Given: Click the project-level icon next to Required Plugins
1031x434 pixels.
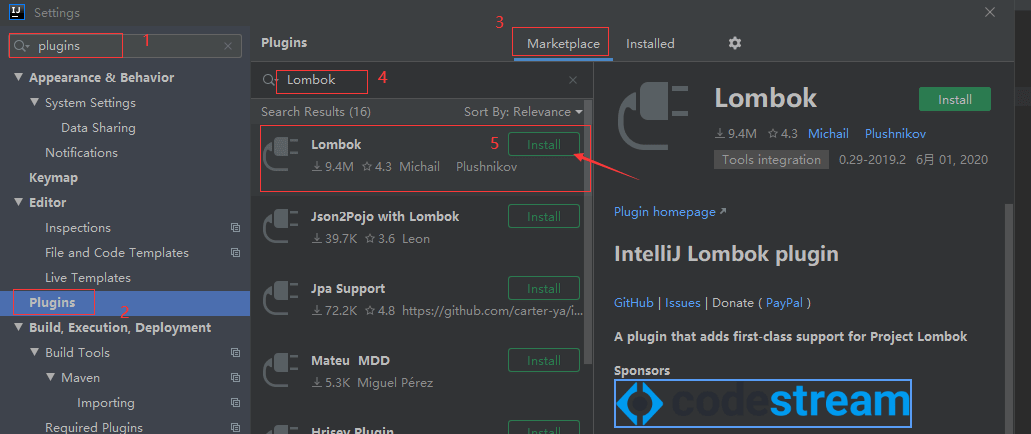Looking at the screenshot, I should click(235, 427).
